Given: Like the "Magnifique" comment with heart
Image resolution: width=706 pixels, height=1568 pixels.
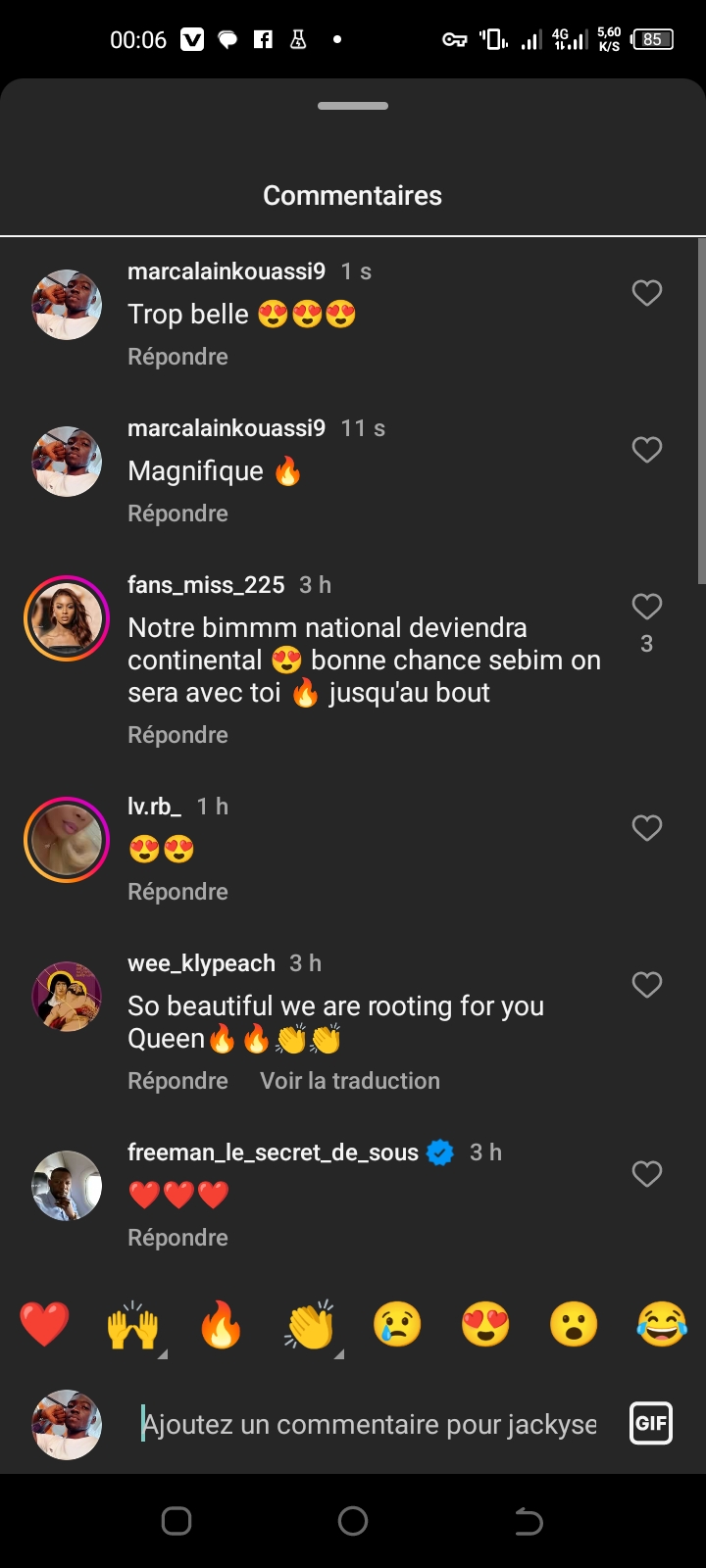Looking at the screenshot, I should click(646, 450).
